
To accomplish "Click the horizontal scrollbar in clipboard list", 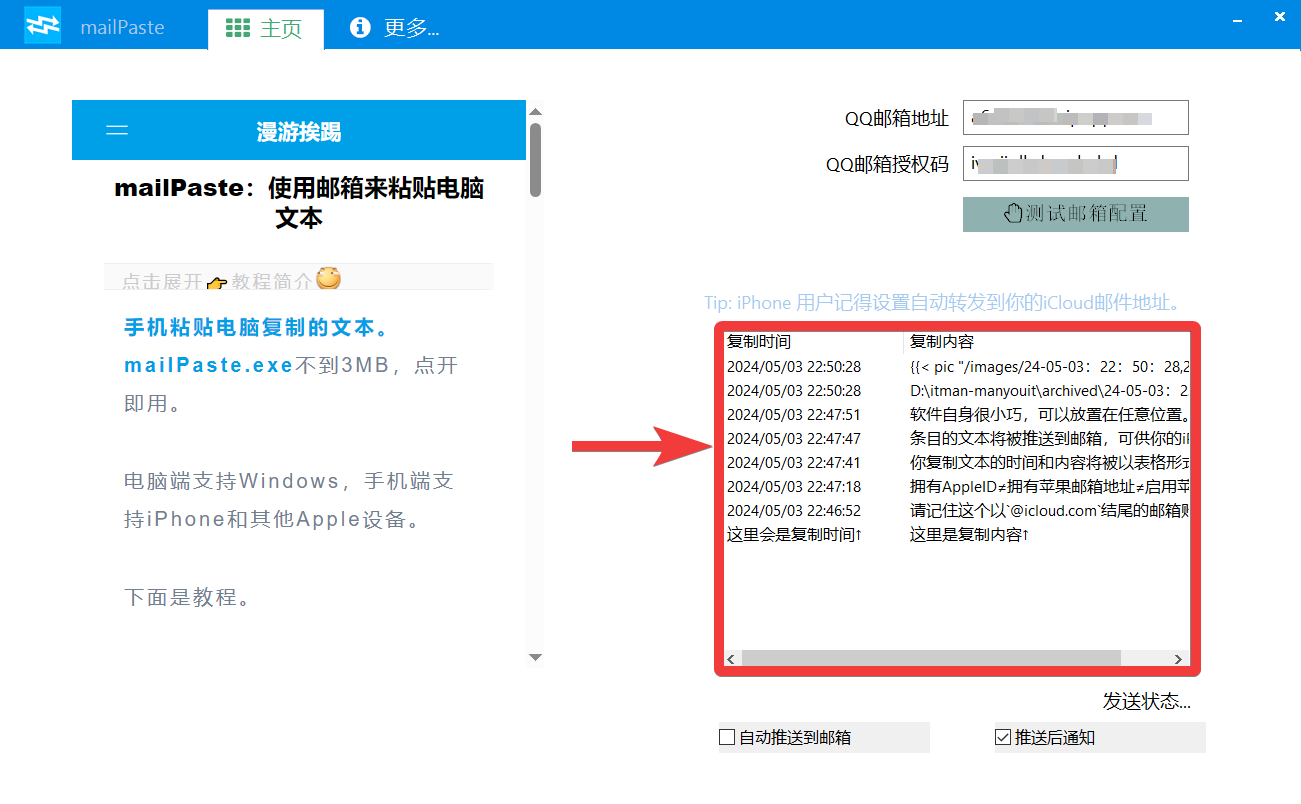I will click(930, 658).
